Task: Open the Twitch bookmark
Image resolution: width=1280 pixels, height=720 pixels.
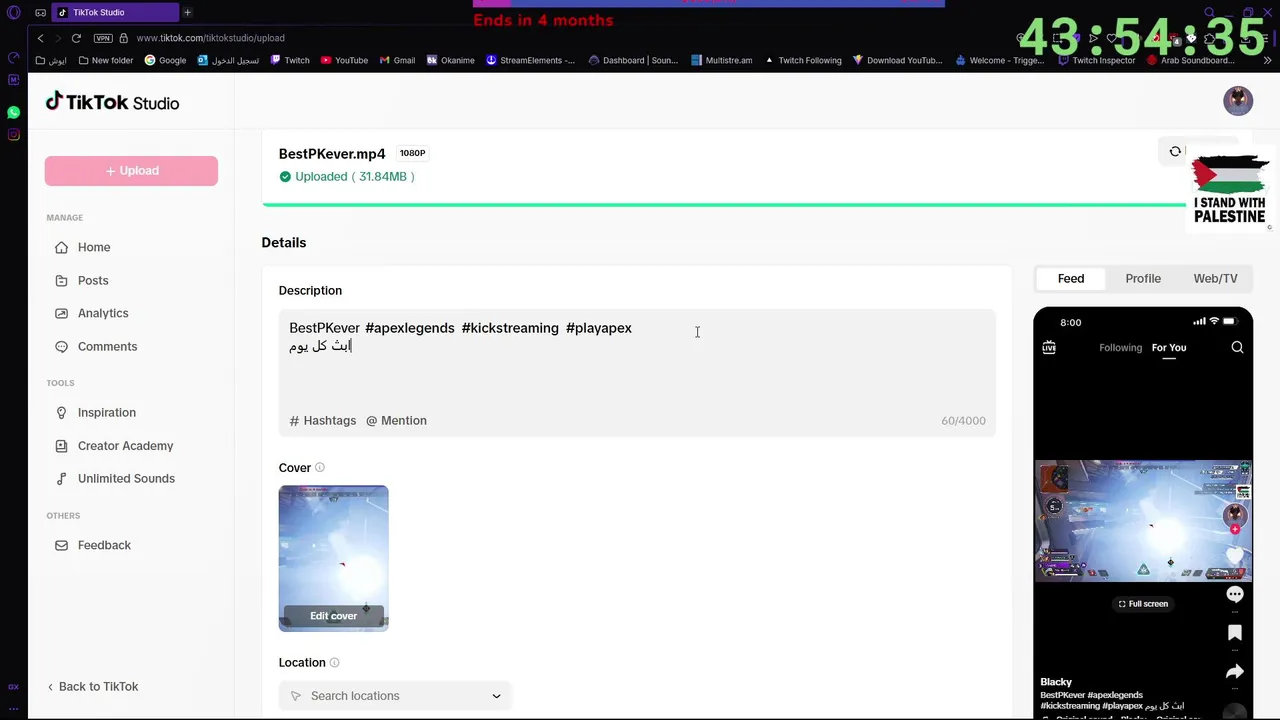Action: click(x=288, y=60)
